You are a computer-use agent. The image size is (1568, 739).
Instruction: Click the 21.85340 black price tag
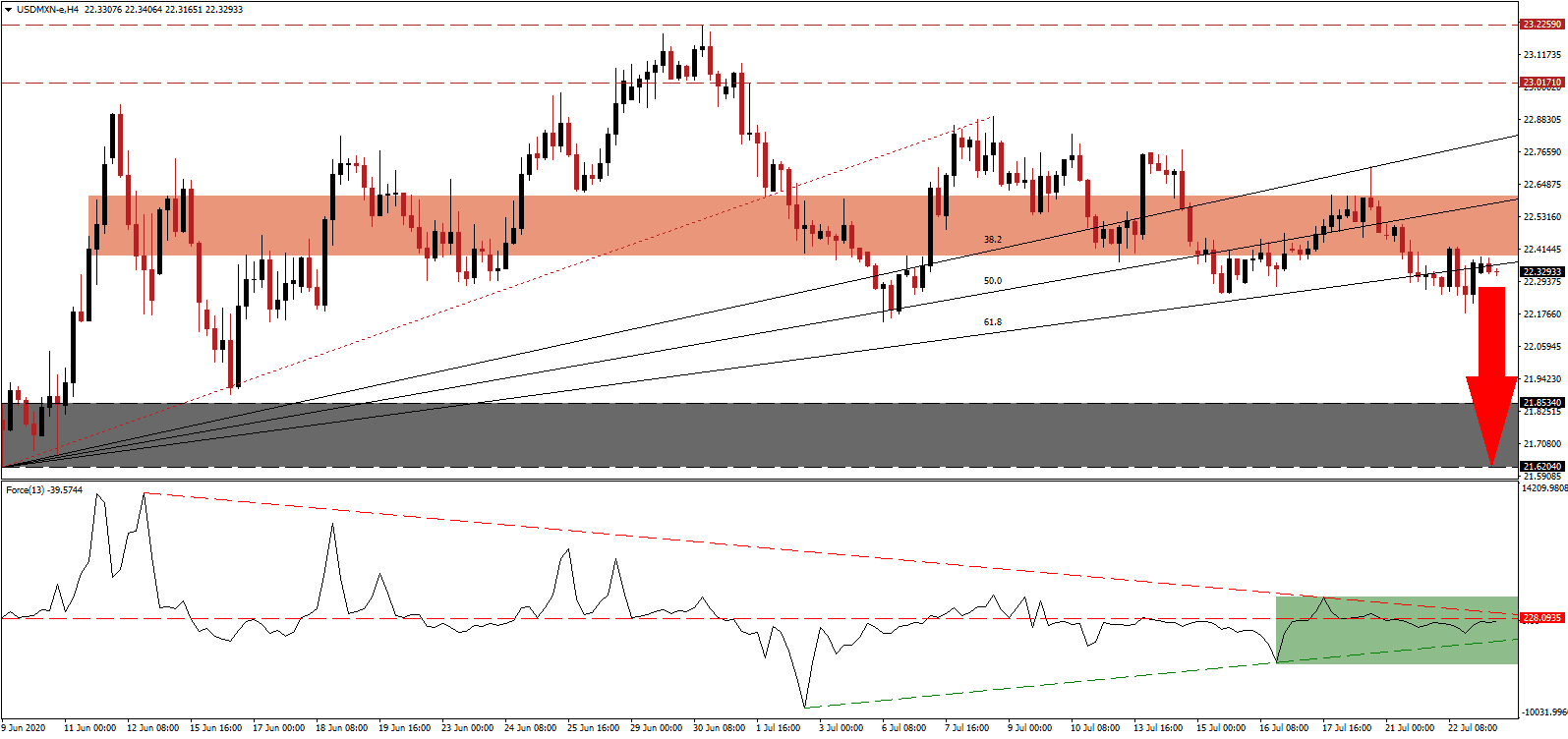click(1541, 403)
